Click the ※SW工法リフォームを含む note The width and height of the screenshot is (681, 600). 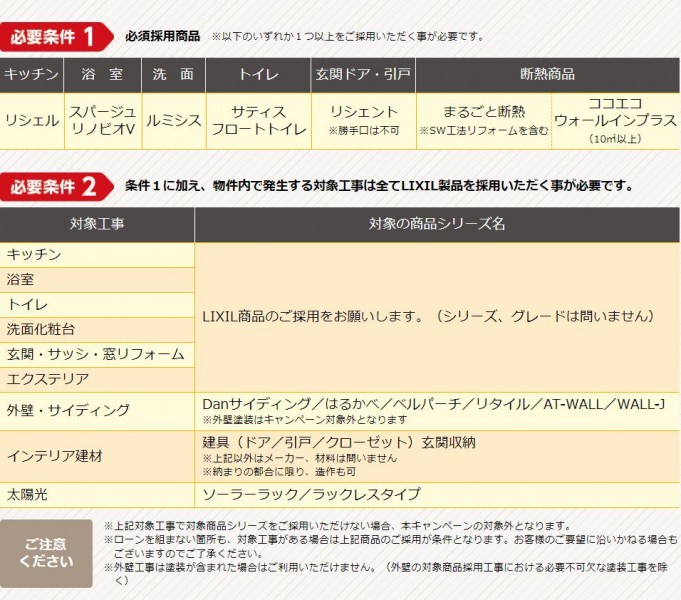click(x=483, y=130)
